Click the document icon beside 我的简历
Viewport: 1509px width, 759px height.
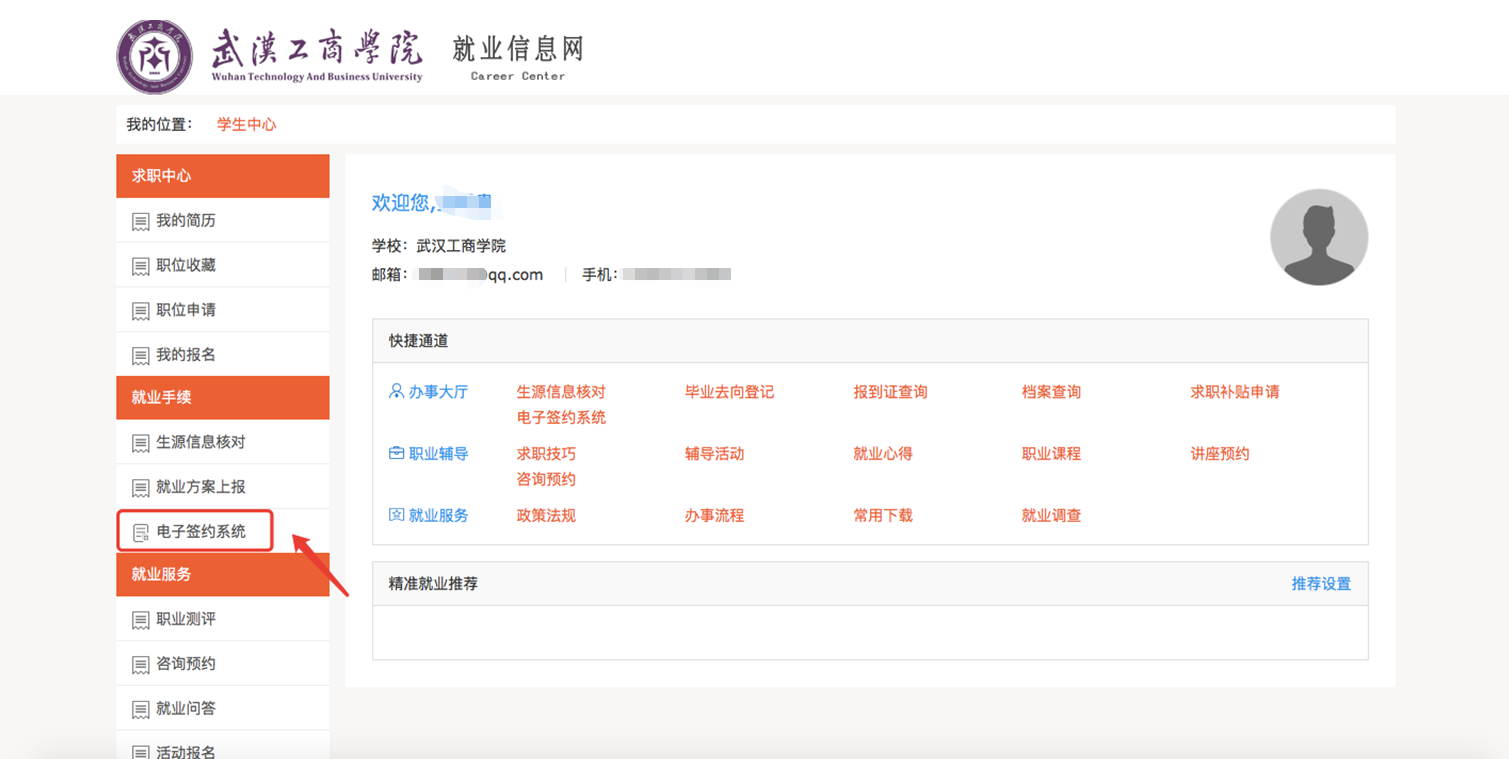click(141, 222)
